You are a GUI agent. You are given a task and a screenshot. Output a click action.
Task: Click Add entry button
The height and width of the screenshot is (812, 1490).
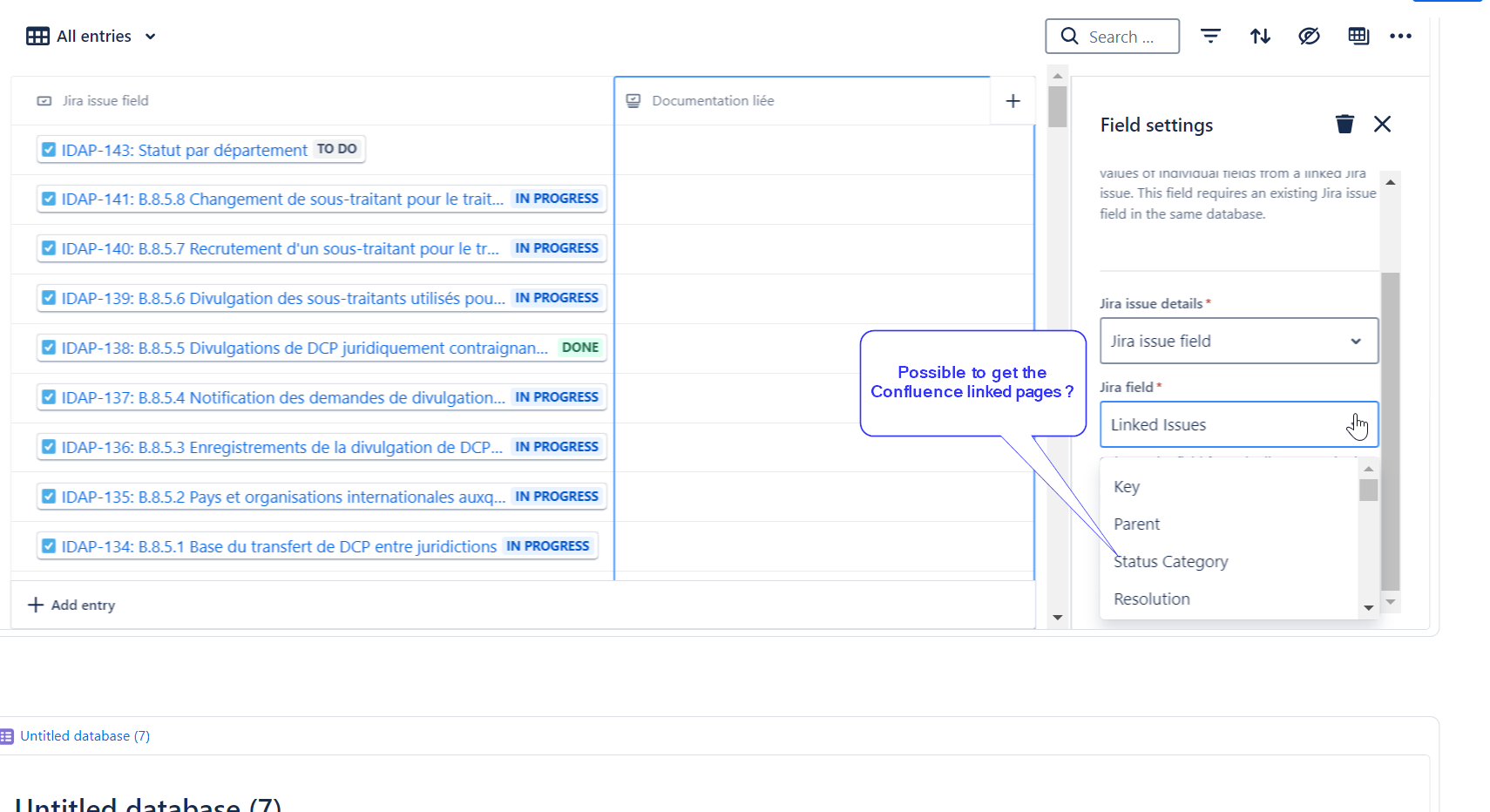[71, 605]
